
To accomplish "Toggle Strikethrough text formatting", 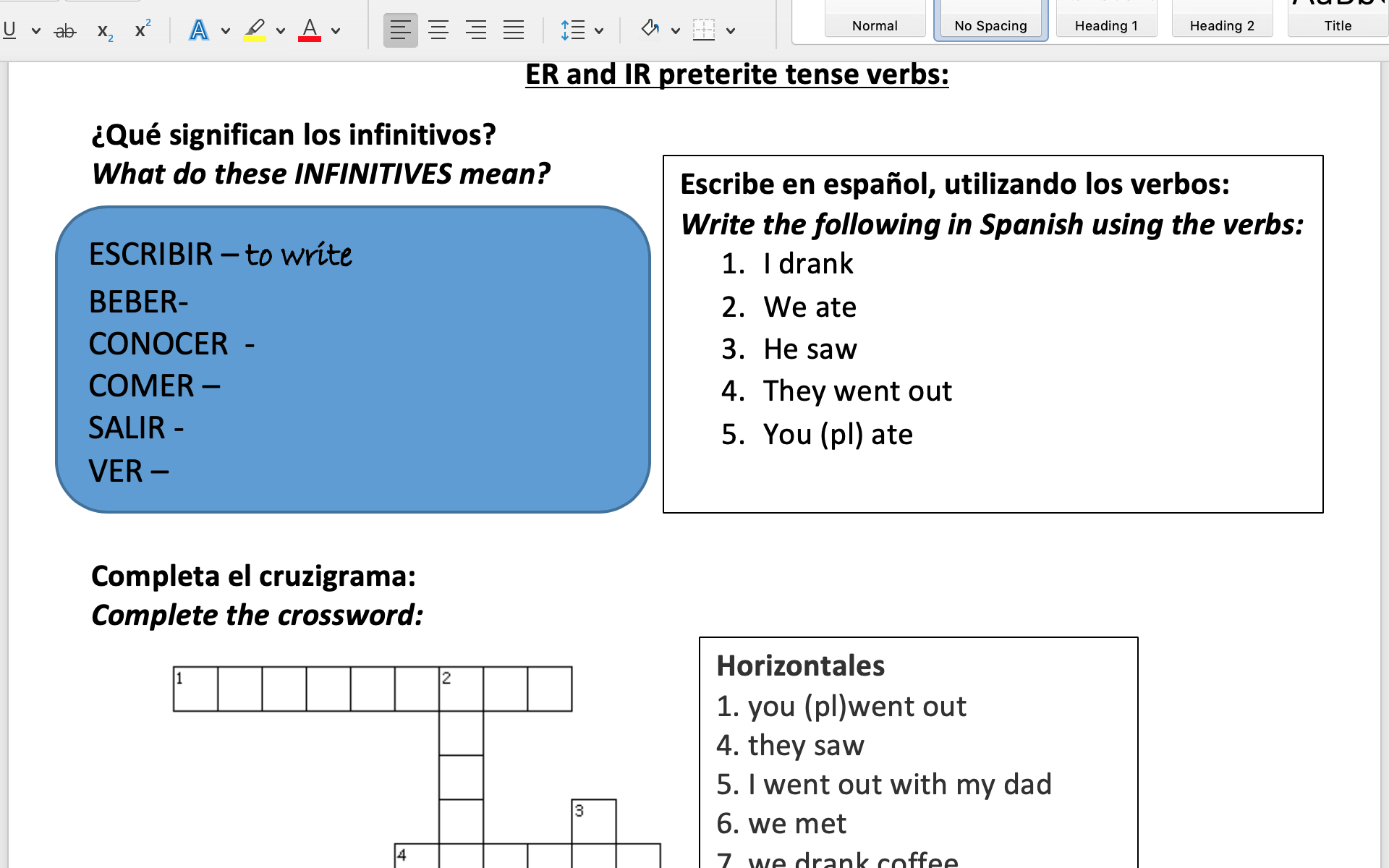I will pos(65,30).
